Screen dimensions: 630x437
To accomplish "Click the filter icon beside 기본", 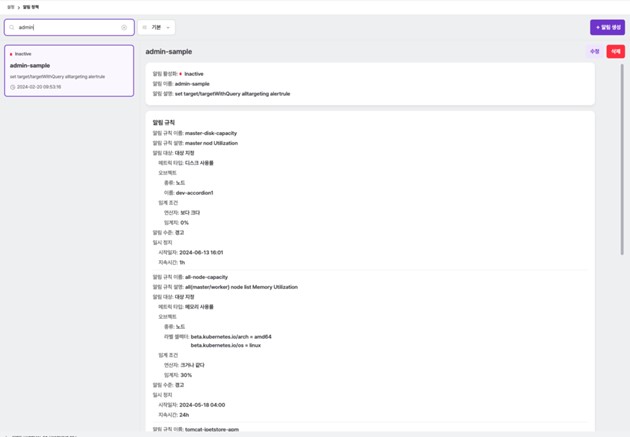I will (x=145, y=27).
